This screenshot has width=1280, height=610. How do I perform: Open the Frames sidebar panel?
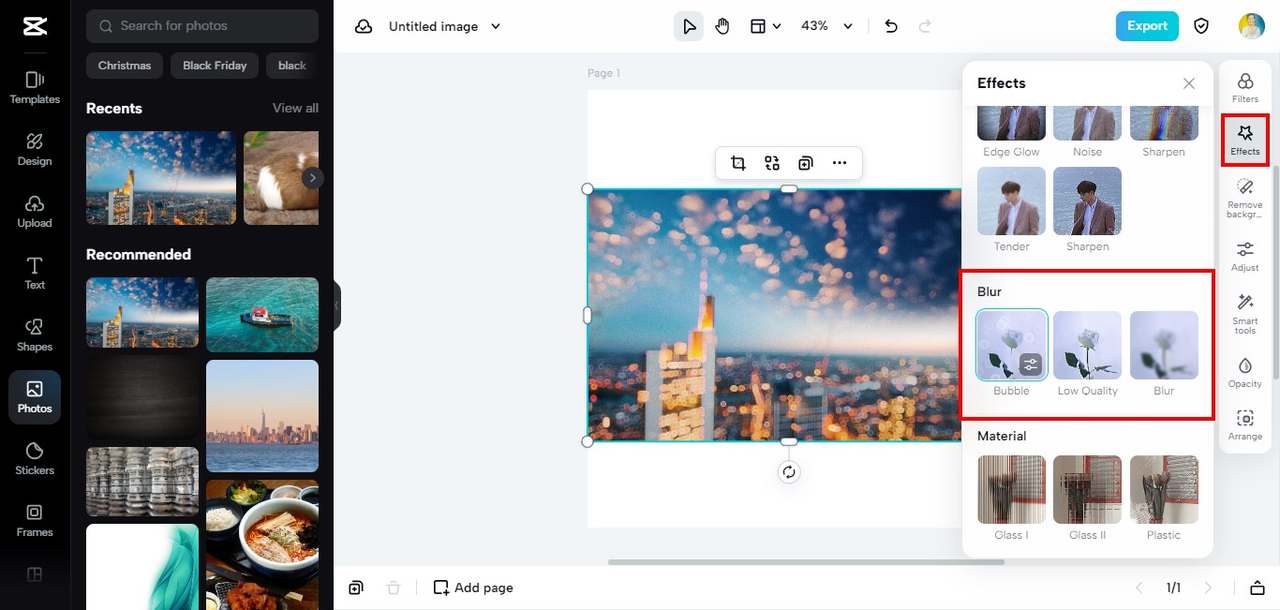[x=34, y=521]
